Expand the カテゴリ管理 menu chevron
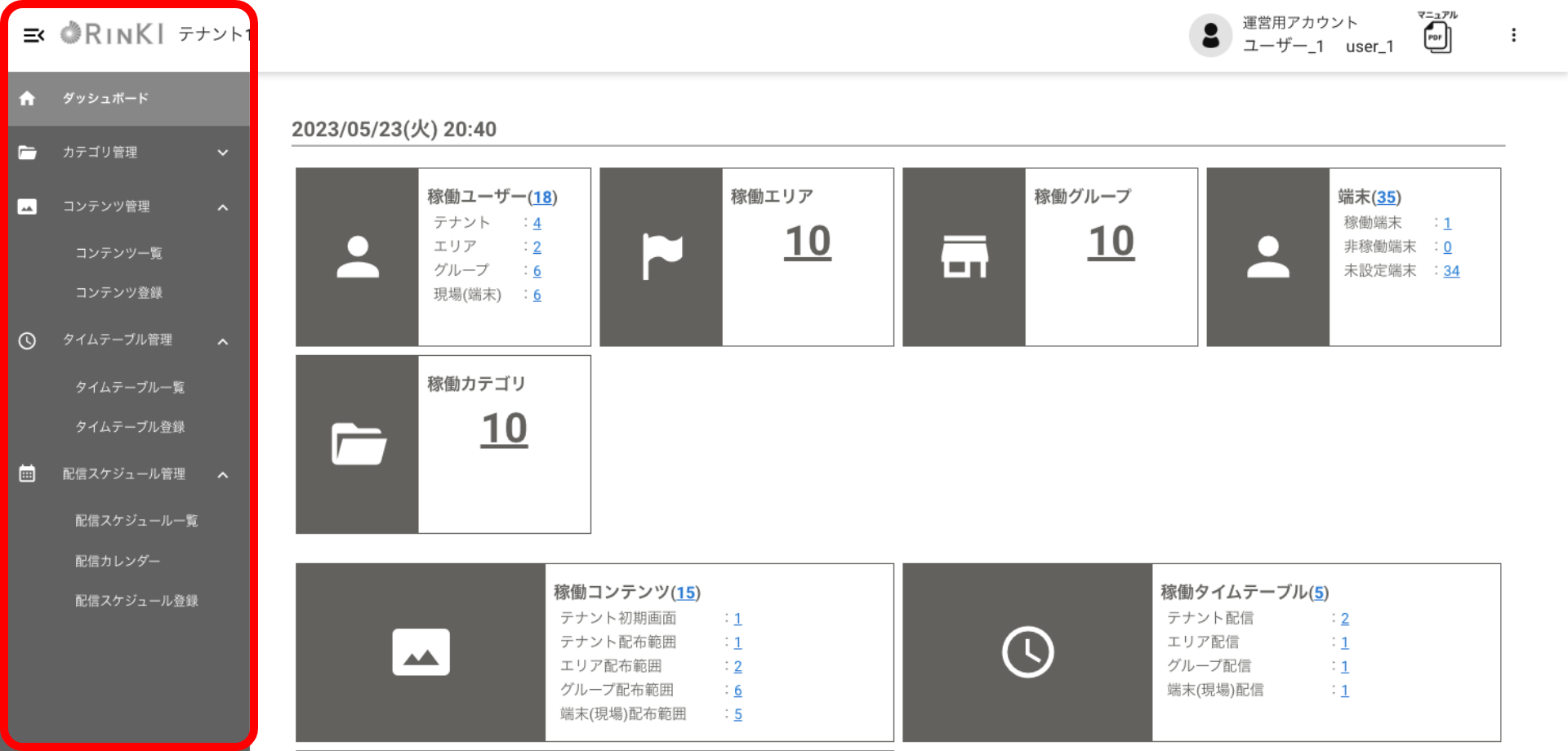Viewport: 1568px width, 751px height. coord(223,153)
